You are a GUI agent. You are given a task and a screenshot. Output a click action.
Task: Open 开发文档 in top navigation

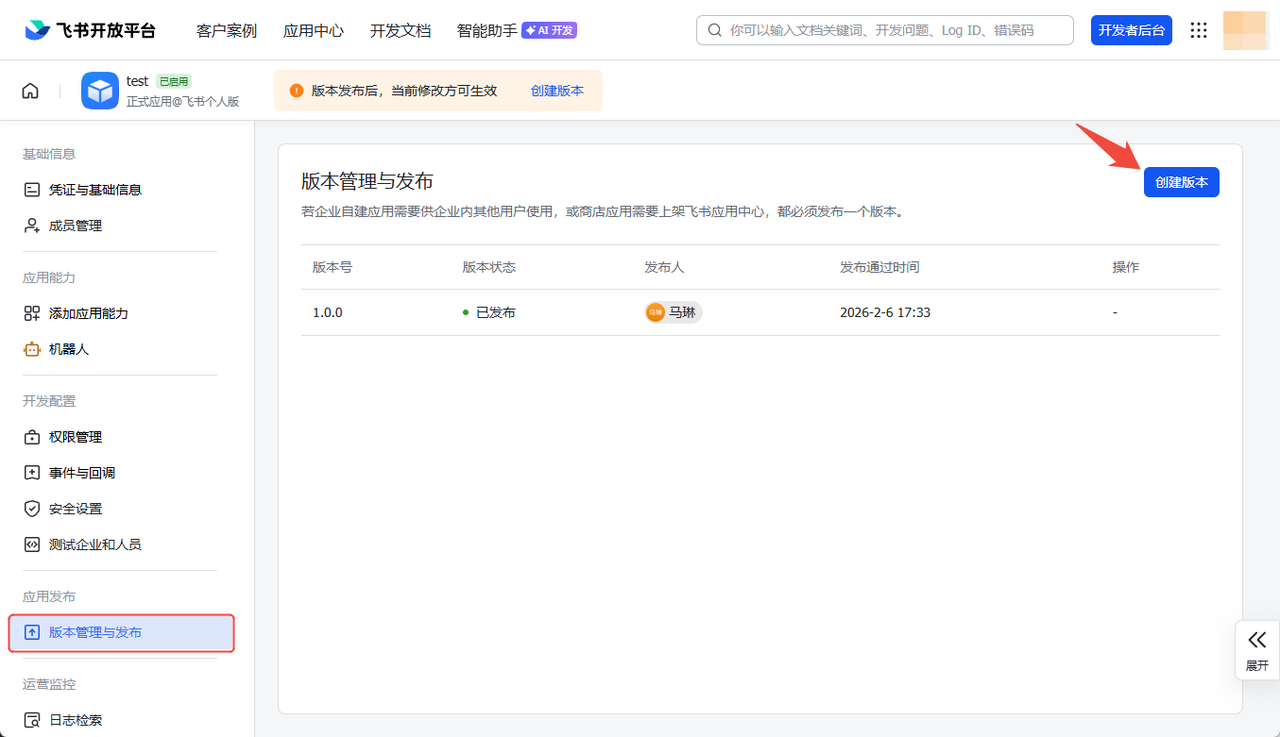400,31
